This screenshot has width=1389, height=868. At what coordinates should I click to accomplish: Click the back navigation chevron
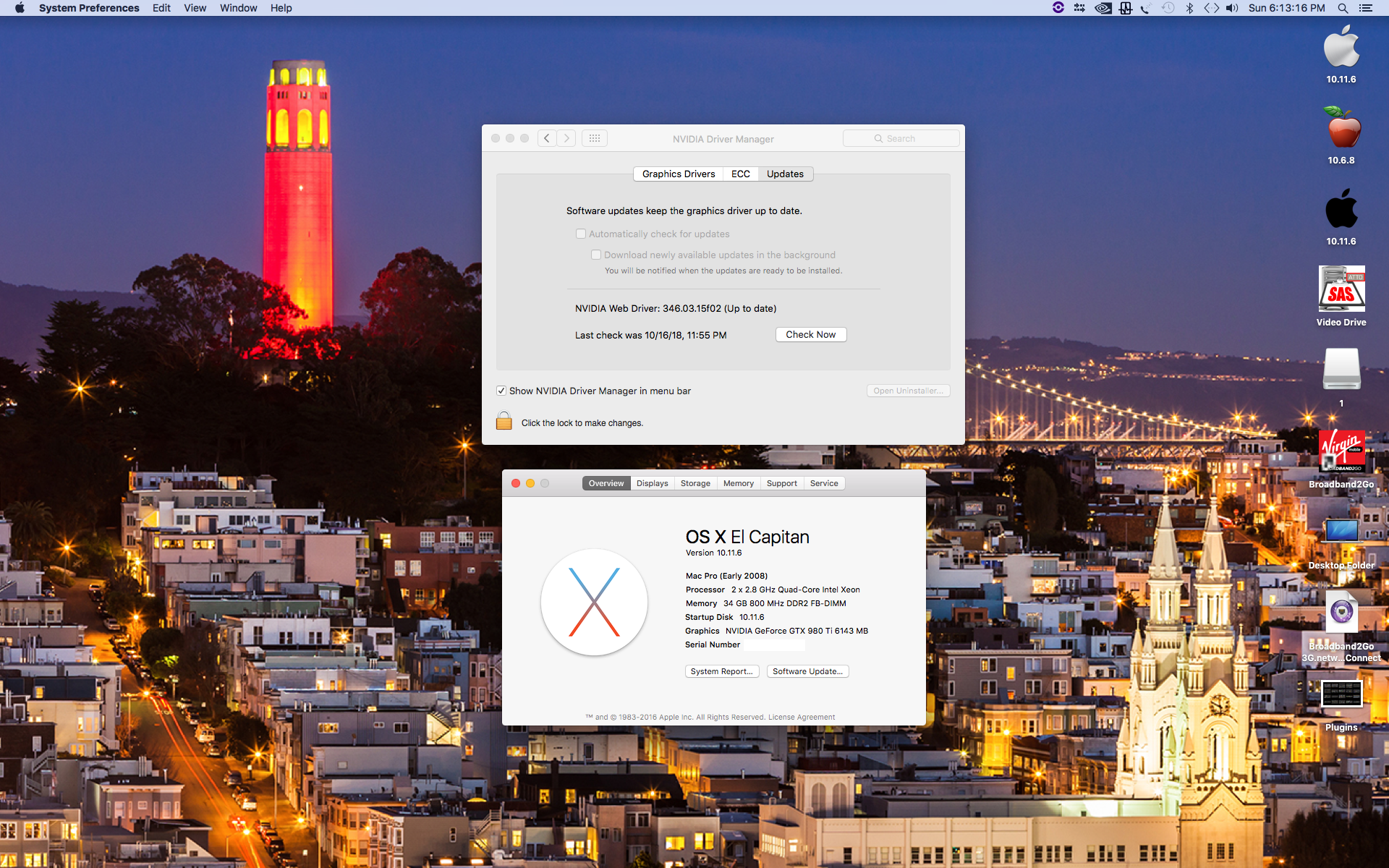[547, 138]
